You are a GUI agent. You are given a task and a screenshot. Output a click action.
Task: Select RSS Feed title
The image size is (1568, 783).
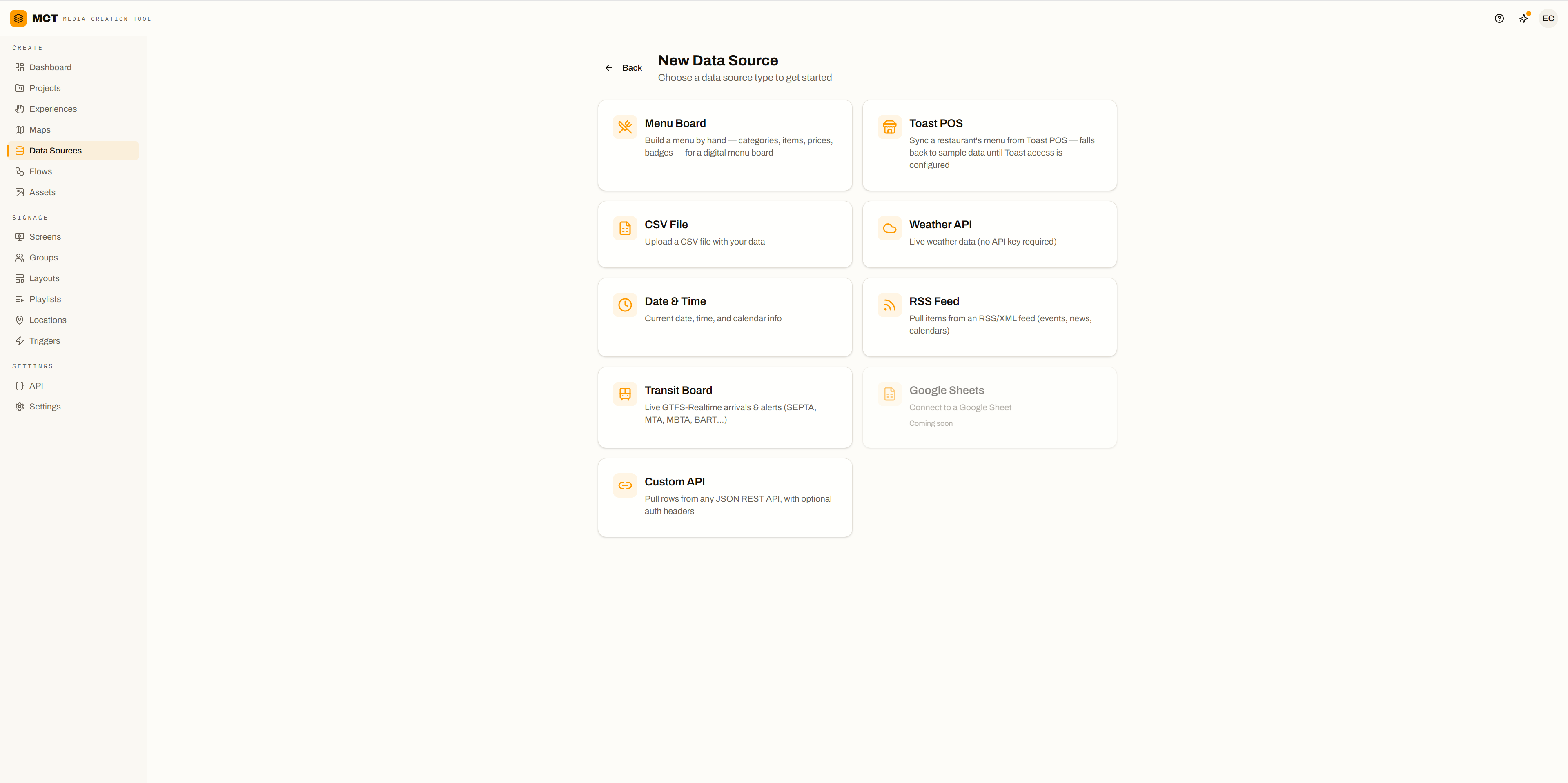[934, 301]
